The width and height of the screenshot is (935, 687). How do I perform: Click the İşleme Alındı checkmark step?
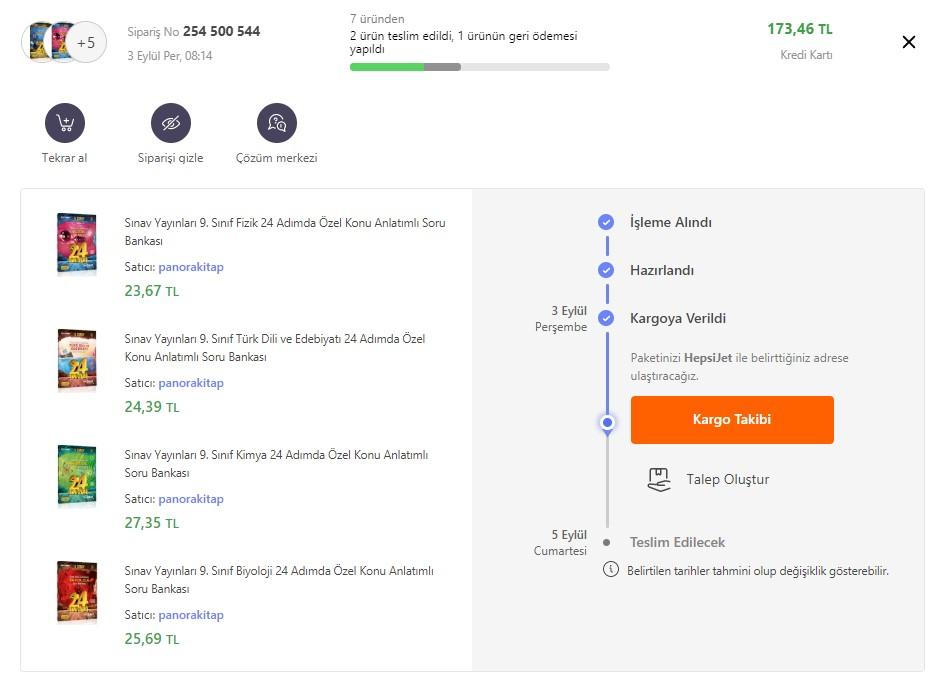click(x=606, y=222)
